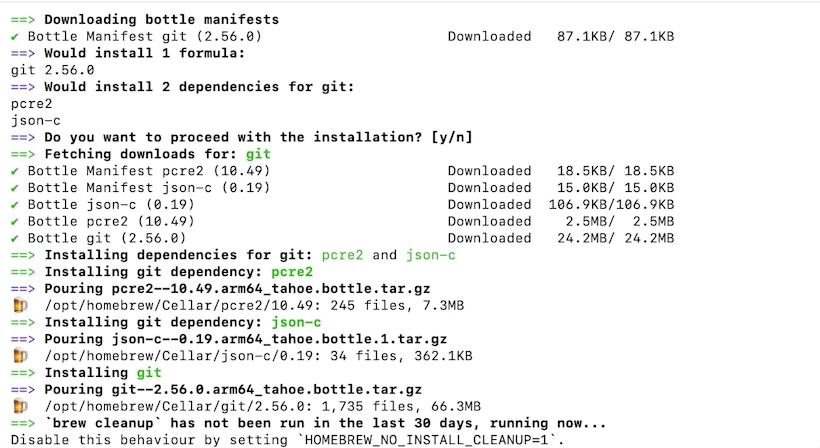The image size is (820, 448).
Task: Click Pouring json-c--0.19.arm64_tahoe.bottle.1.tar.gz
Action: [x=245, y=339]
